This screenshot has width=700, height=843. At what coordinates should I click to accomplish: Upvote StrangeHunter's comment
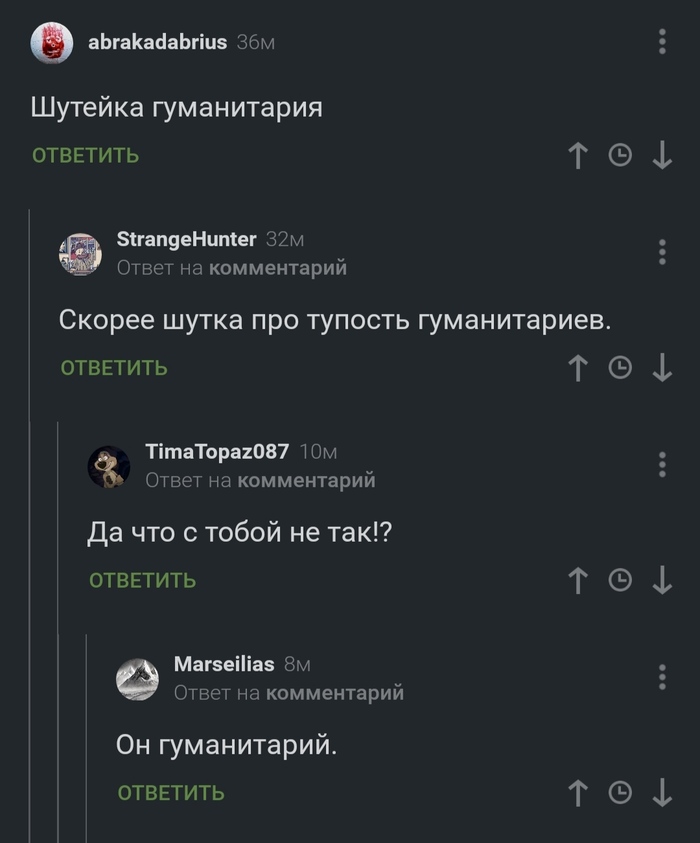577,368
